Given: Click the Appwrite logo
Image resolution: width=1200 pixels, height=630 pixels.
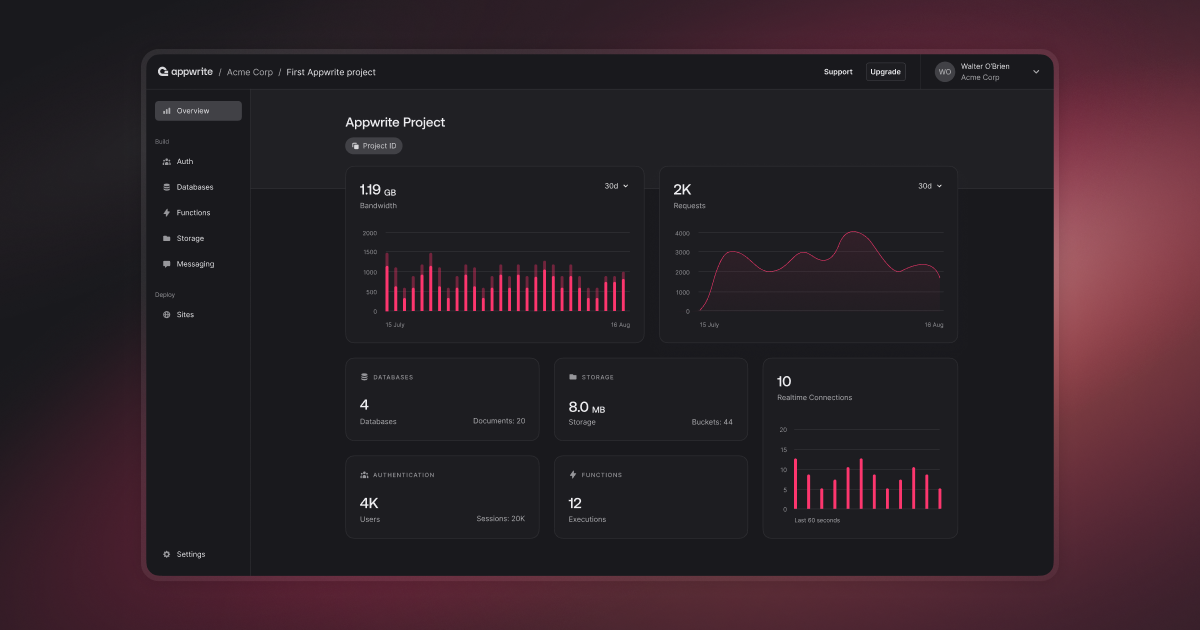Looking at the screenshot, I should coord(185,71).
